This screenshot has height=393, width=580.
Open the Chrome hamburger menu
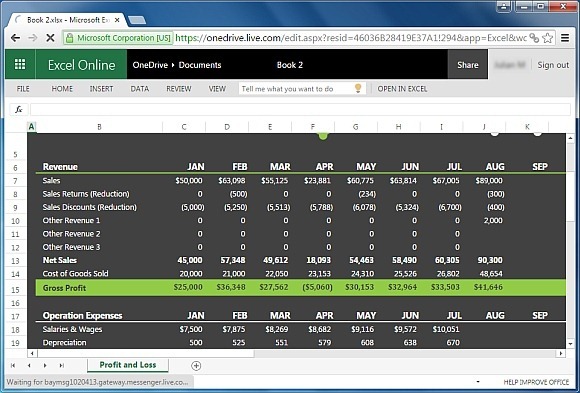565,38
